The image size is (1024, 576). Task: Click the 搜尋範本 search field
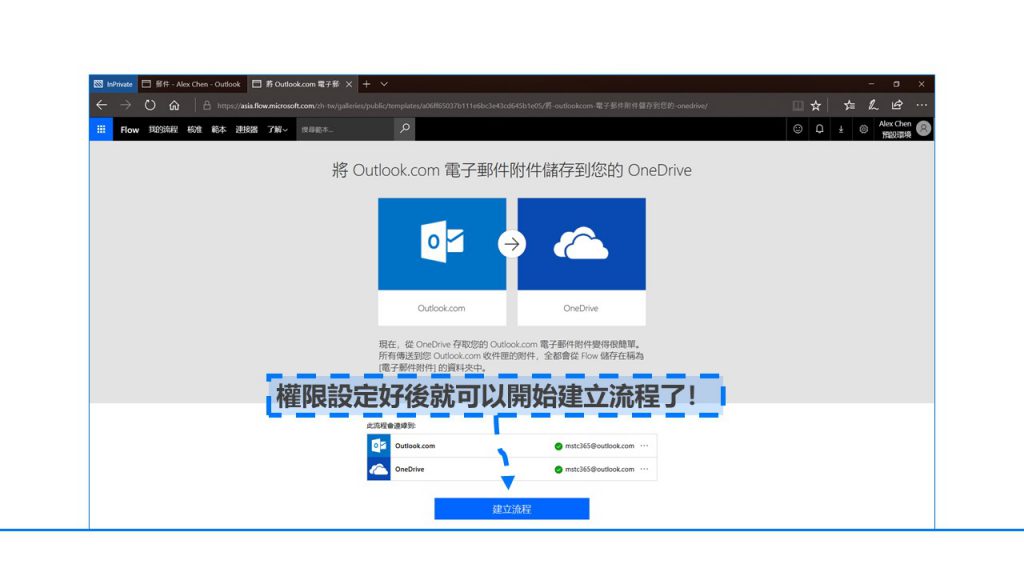coord(345,129)
